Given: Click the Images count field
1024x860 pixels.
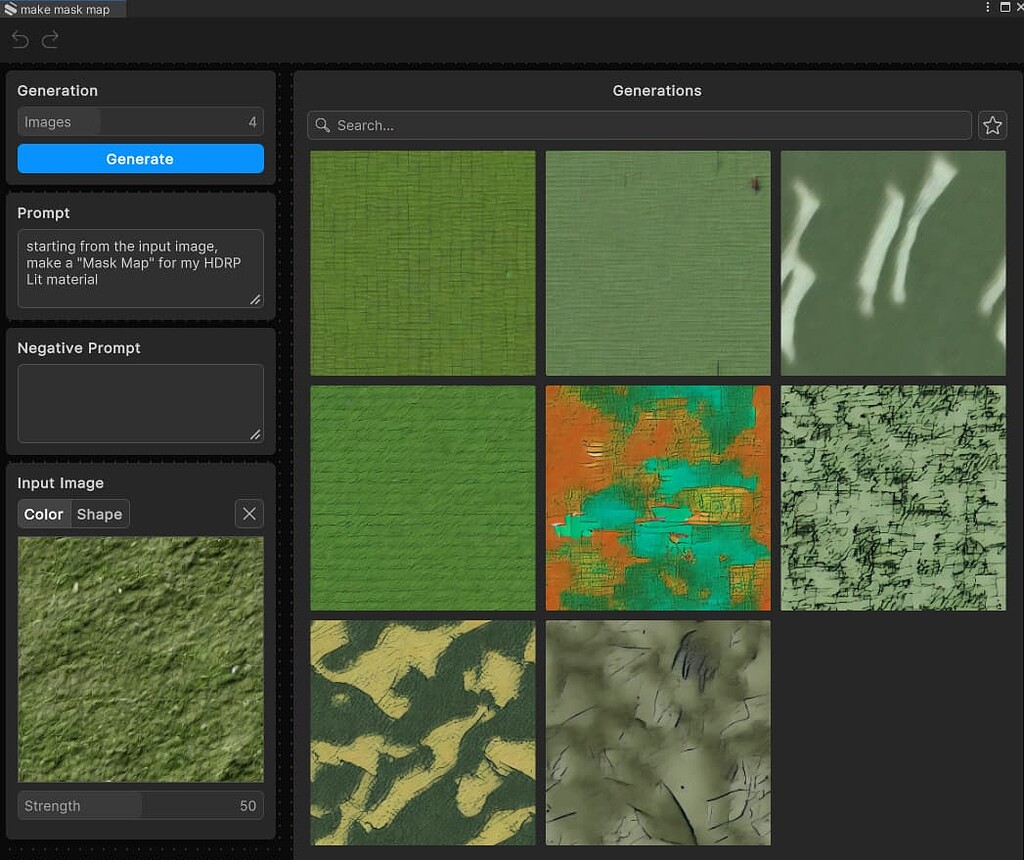Looking at the screenshot, I should (x=140, y=121).
